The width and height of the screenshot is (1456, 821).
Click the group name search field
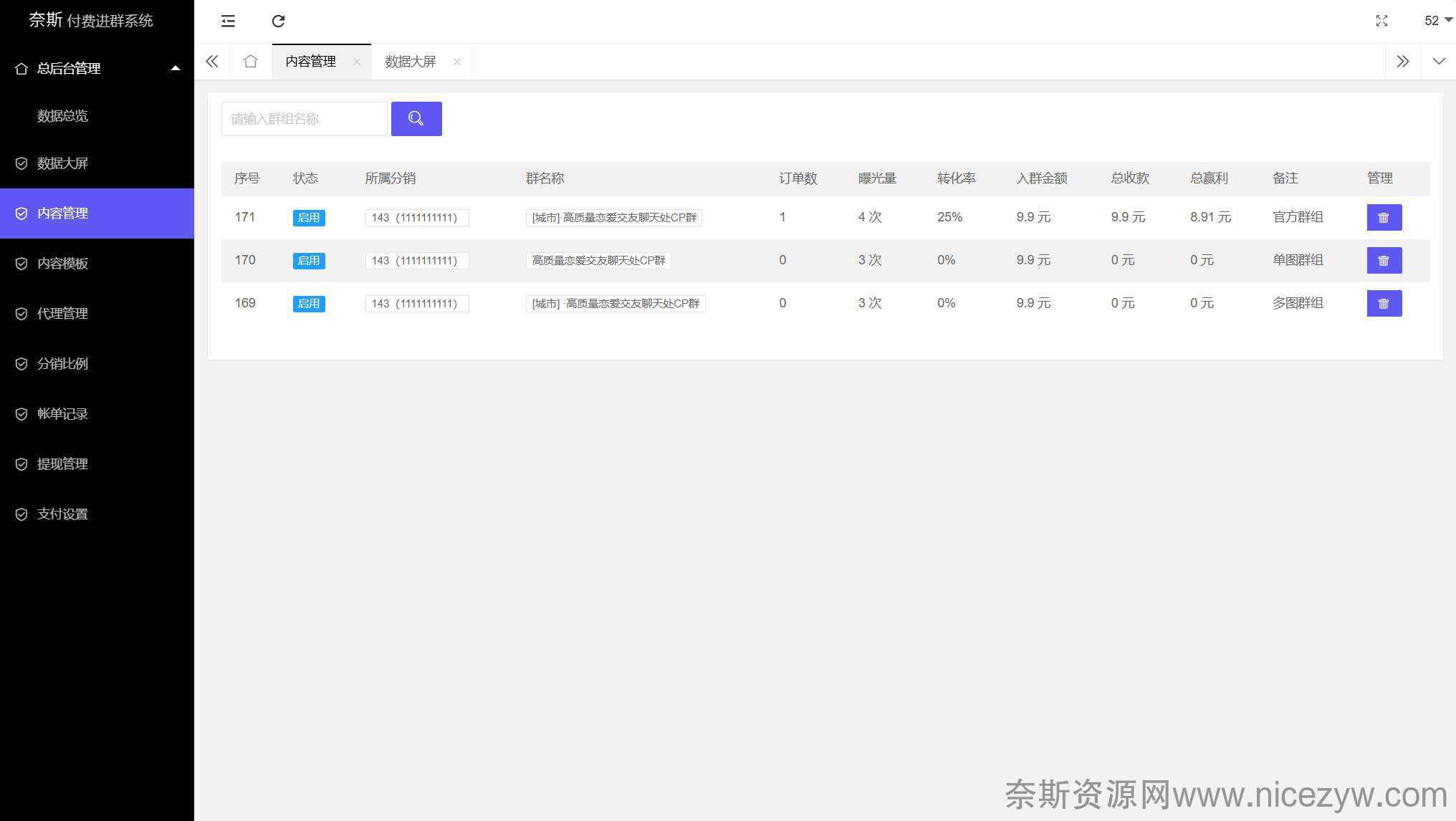(x=304, y=118)
